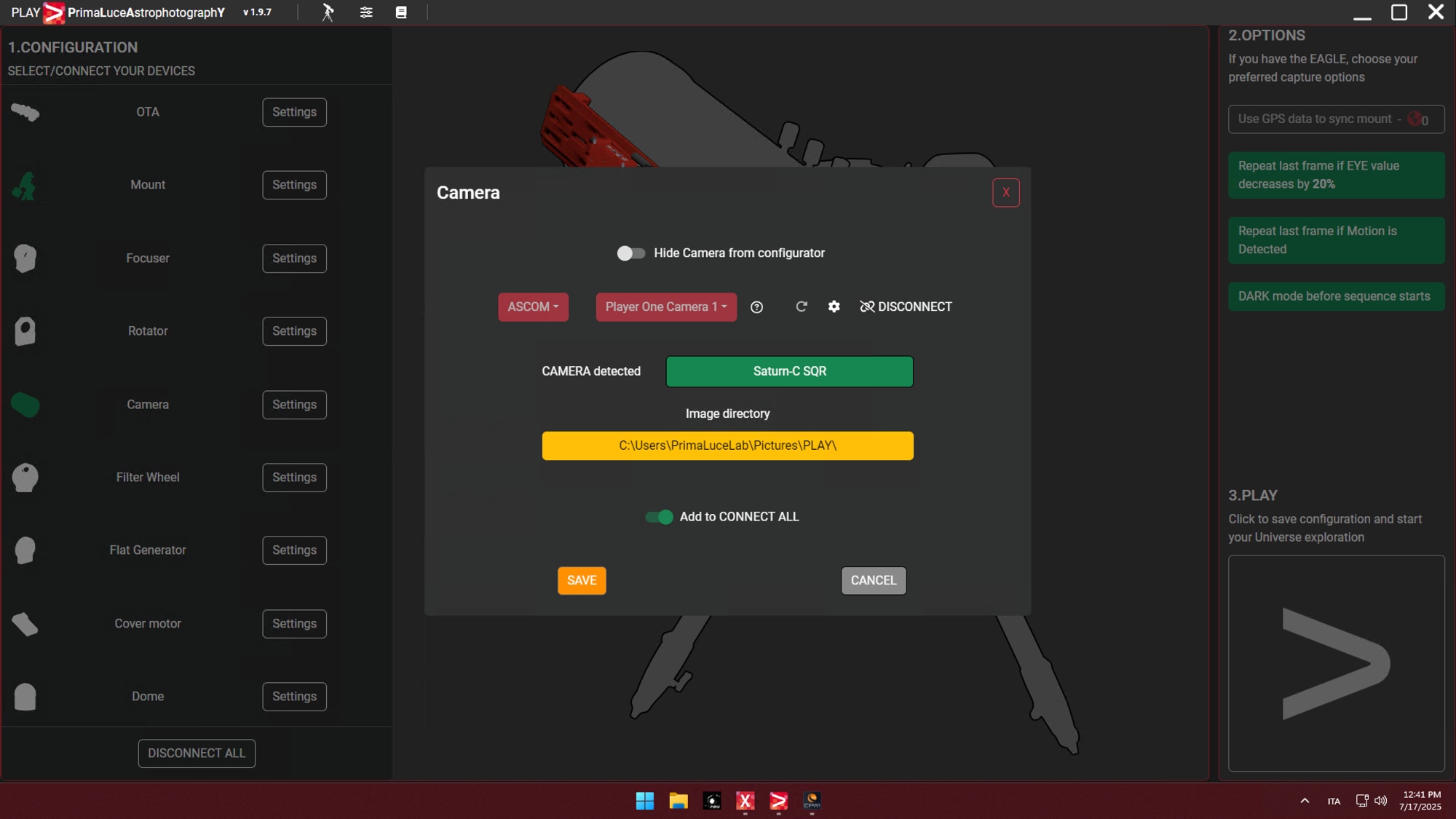Click CANCEL in Camera dialog
The height and width of the screenshot is (819, 1456).
coord(874,581)
